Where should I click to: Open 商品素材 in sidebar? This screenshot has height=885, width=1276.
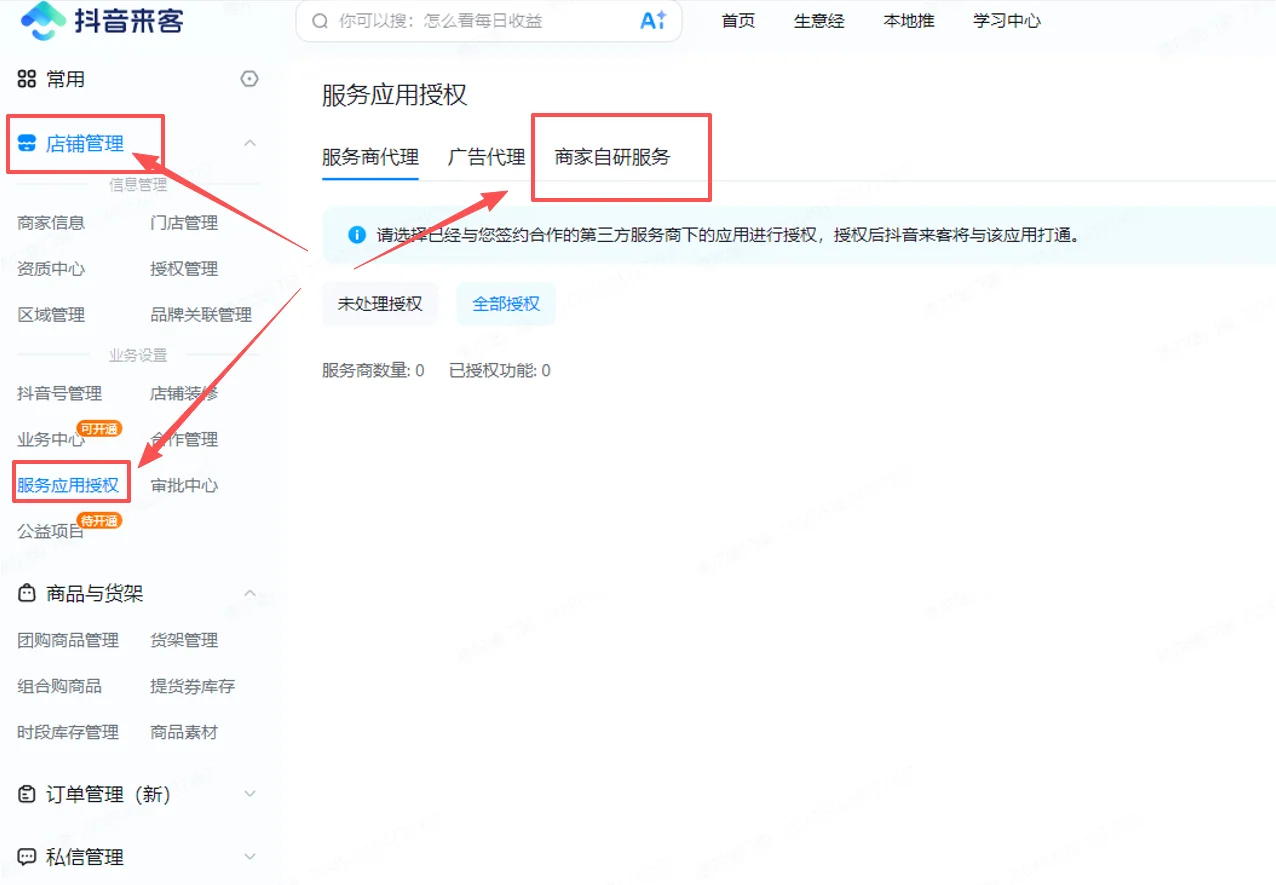pyautogui.click(x=184, y=732)
